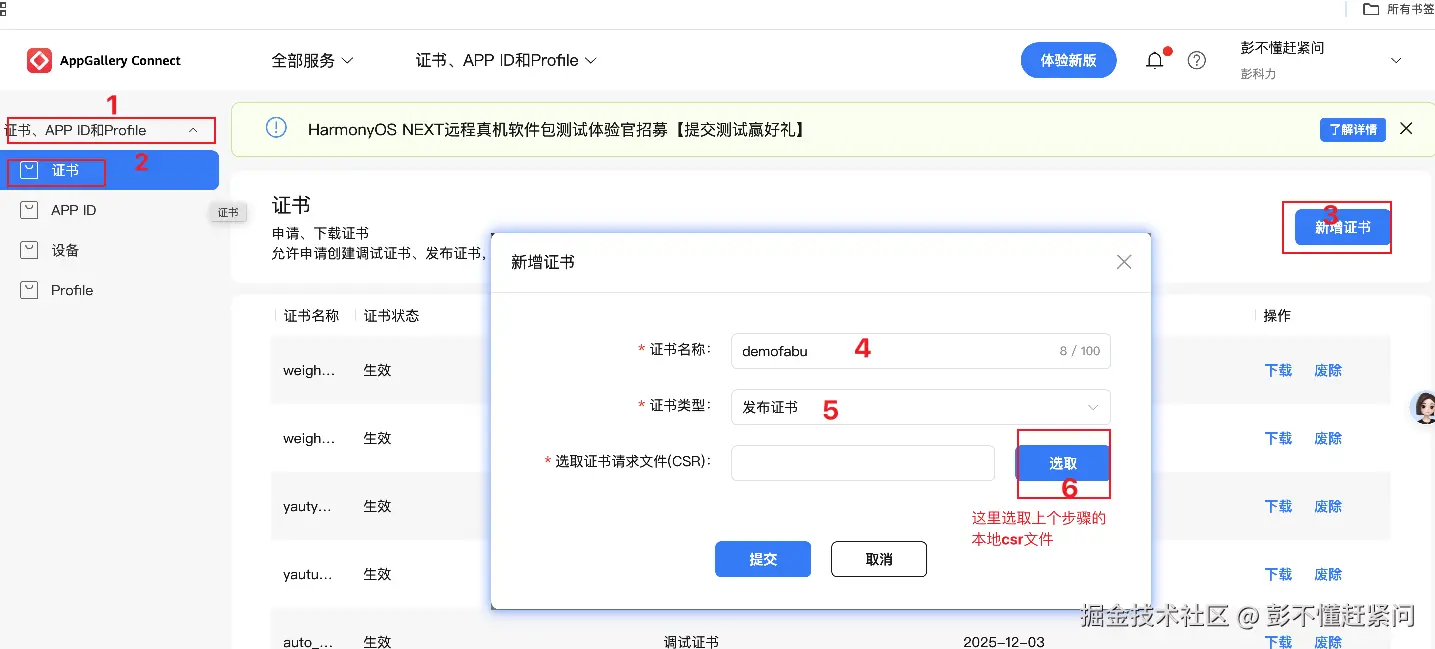Select the 设备 sidebar icon

[30, 250]
